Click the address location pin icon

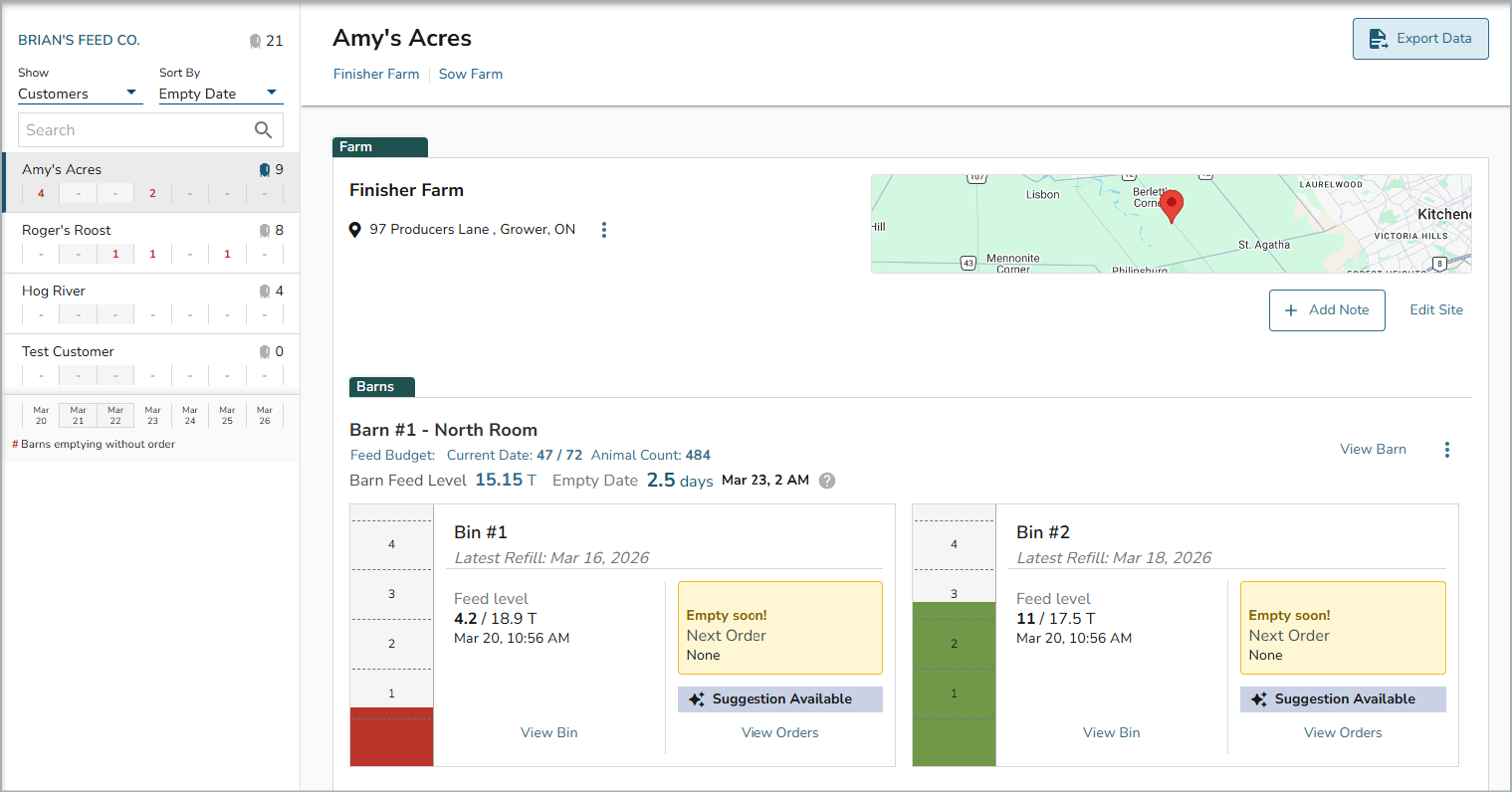[x=355, y=230]
